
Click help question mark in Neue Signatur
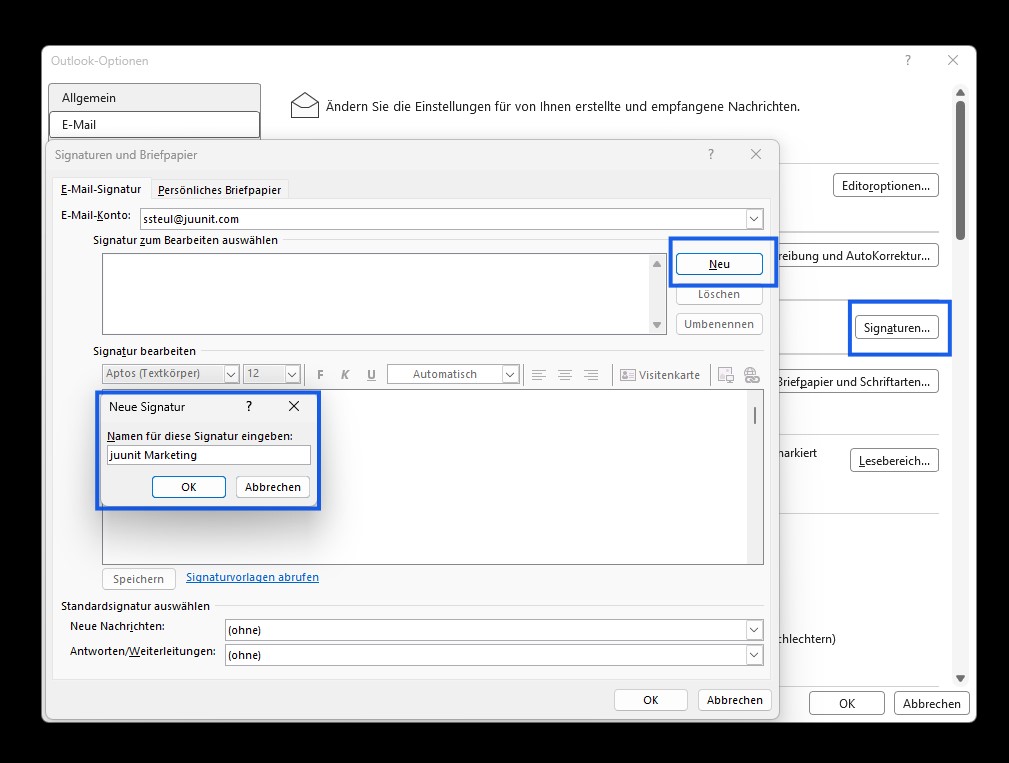(249, 406)
